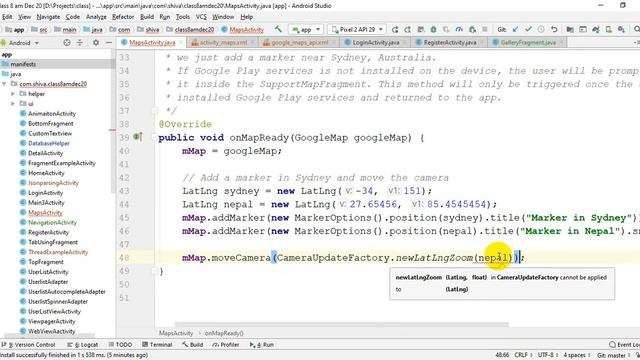Fold the comment block ending at line 37
Screen dimensions: 640x360
coord(154,111)
